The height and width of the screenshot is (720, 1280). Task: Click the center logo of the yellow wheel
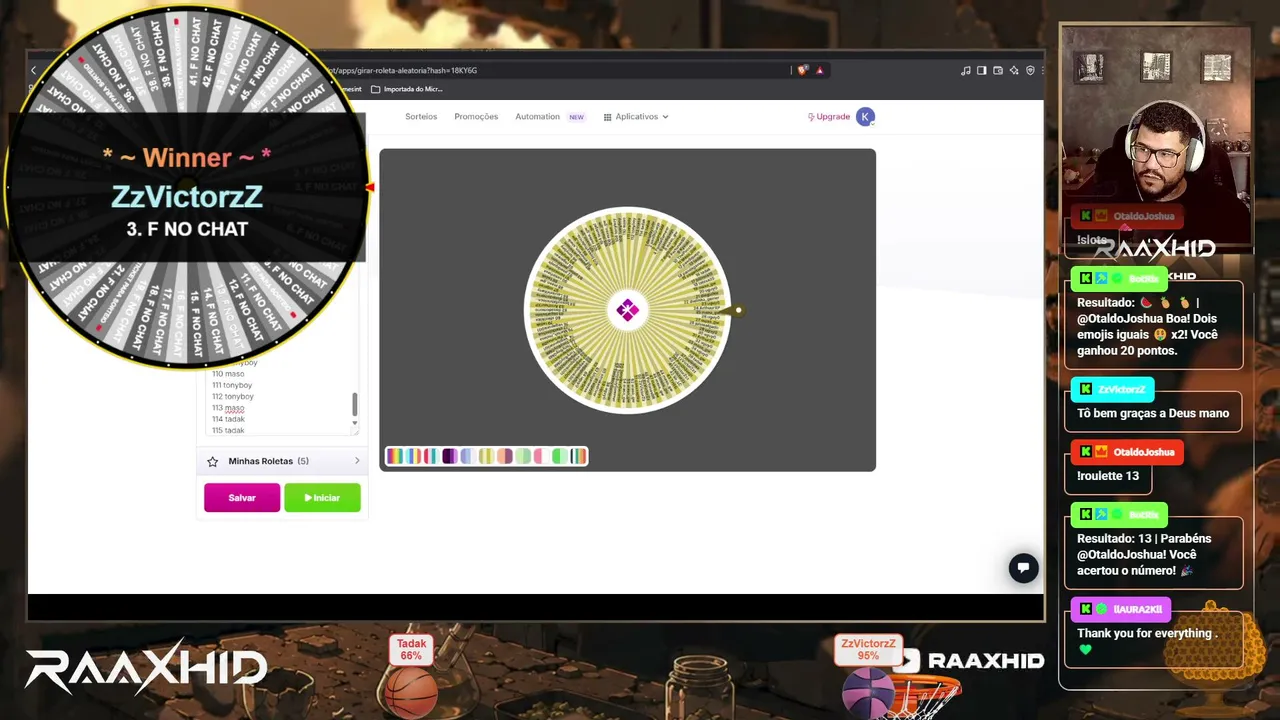(627, 310)
